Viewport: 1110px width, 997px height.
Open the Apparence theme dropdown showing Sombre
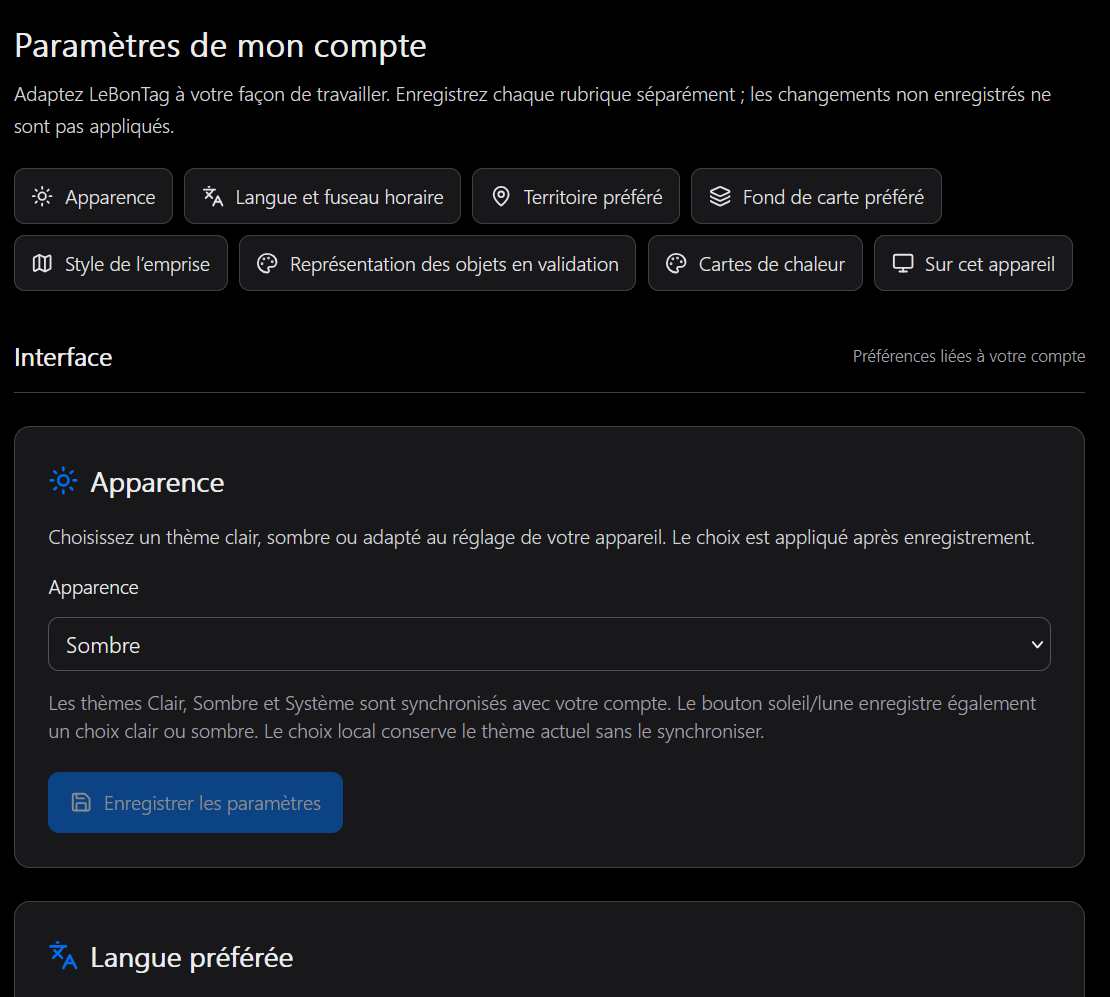coord(549,644)
